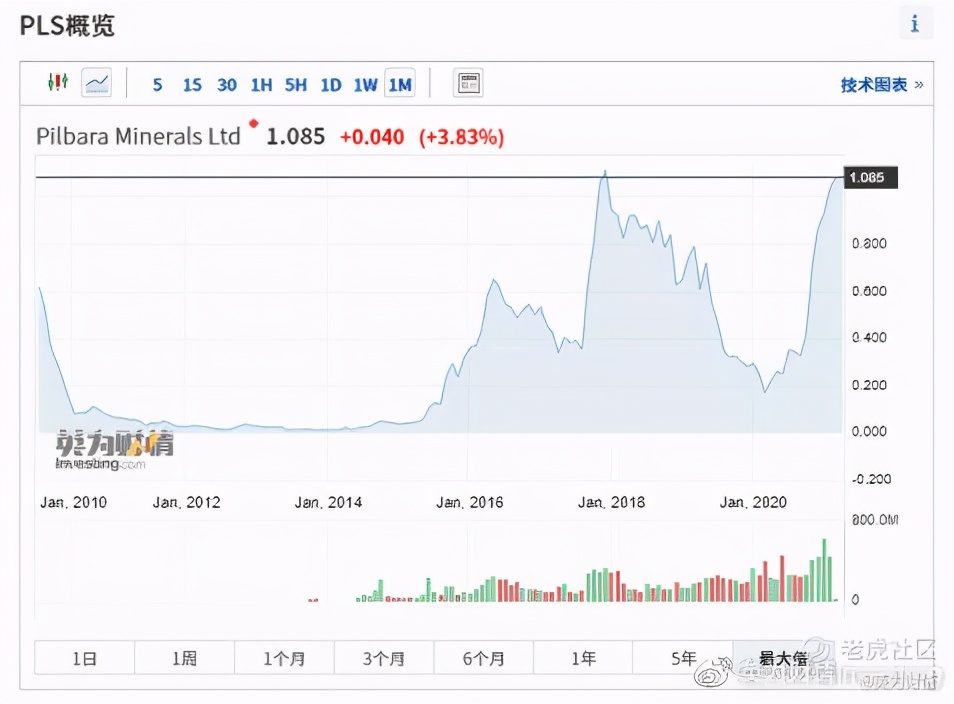
Task: Open the 技术图表 link
Action: click(874, 85)
